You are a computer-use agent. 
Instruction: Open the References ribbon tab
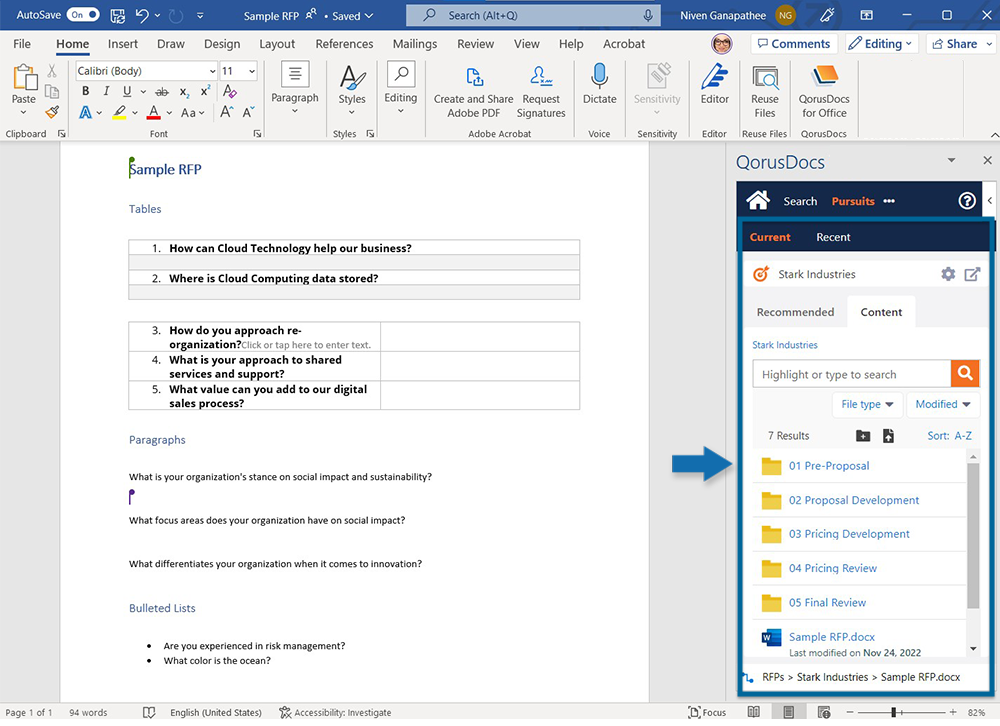click(x=344, y=44)
